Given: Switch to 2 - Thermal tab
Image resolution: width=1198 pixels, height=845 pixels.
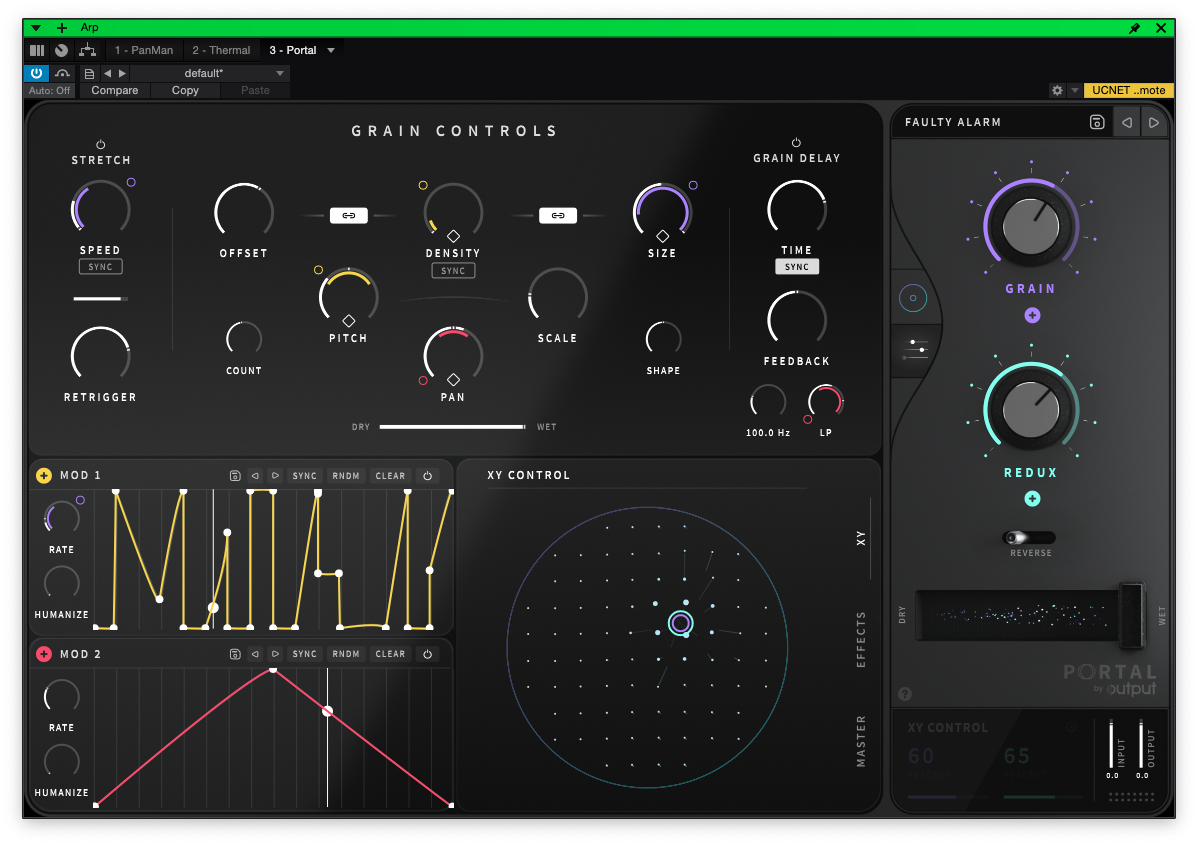Looking at the screenshot, I should pyautogui.click(x=221, y=50).
